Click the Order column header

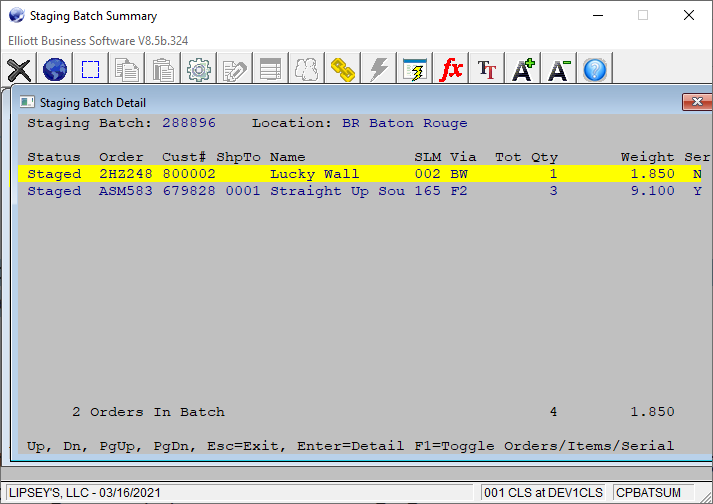pos(121,157)
